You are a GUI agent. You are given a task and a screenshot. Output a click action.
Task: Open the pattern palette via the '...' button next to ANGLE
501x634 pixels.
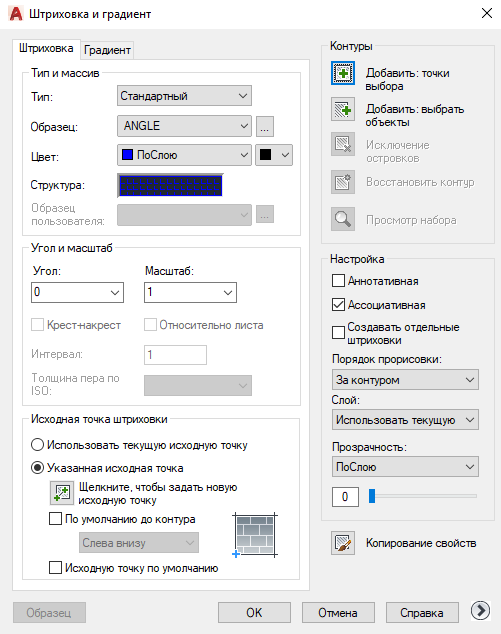point(265,126)
